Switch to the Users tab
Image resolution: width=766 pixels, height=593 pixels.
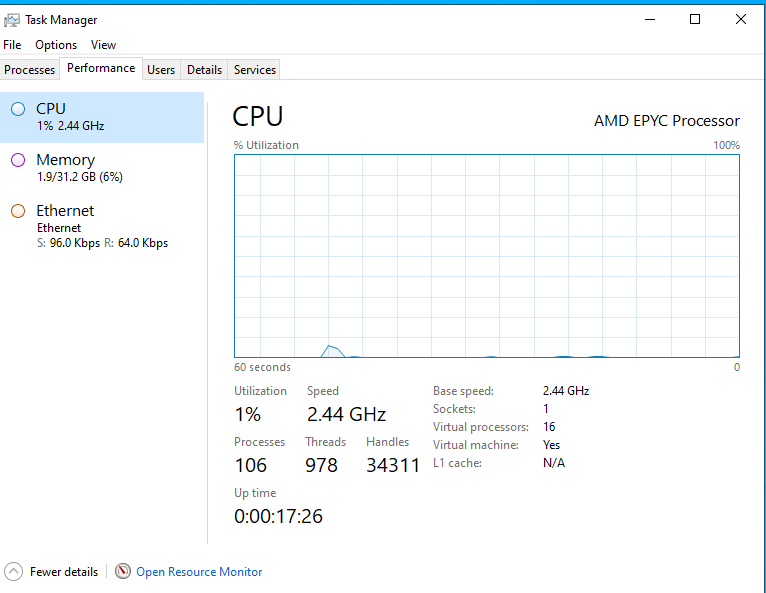tap(161, 70)
